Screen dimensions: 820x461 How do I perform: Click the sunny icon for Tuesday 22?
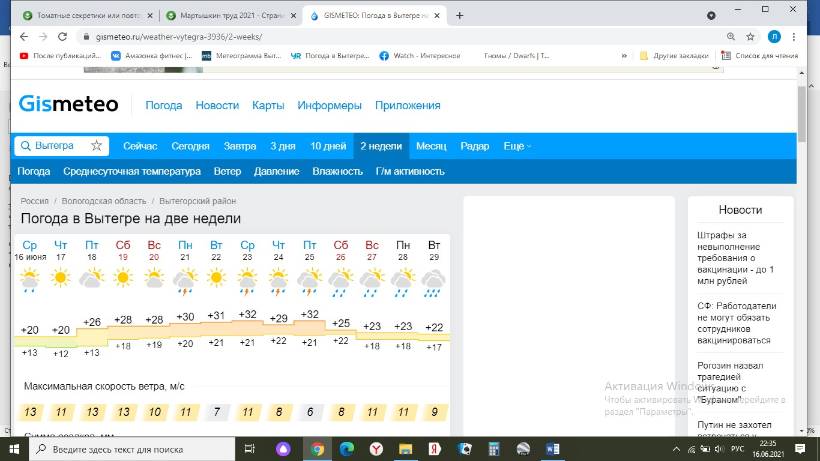(216, 278)
